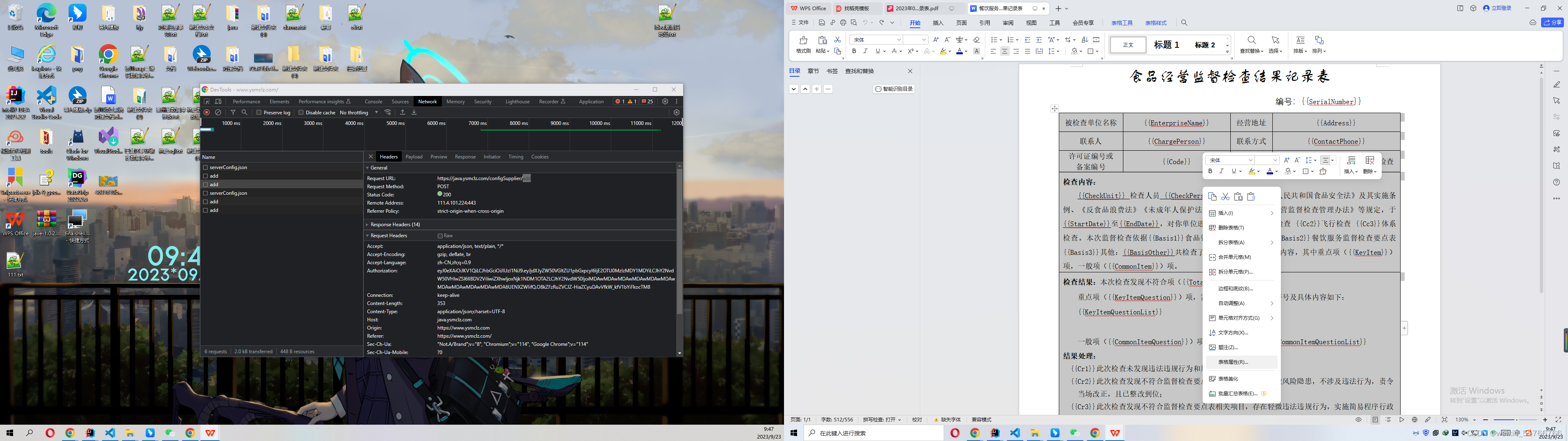The image size is (1568, 441).
Task: Switch to the Payload tab in DevTools
Action: 414,157
